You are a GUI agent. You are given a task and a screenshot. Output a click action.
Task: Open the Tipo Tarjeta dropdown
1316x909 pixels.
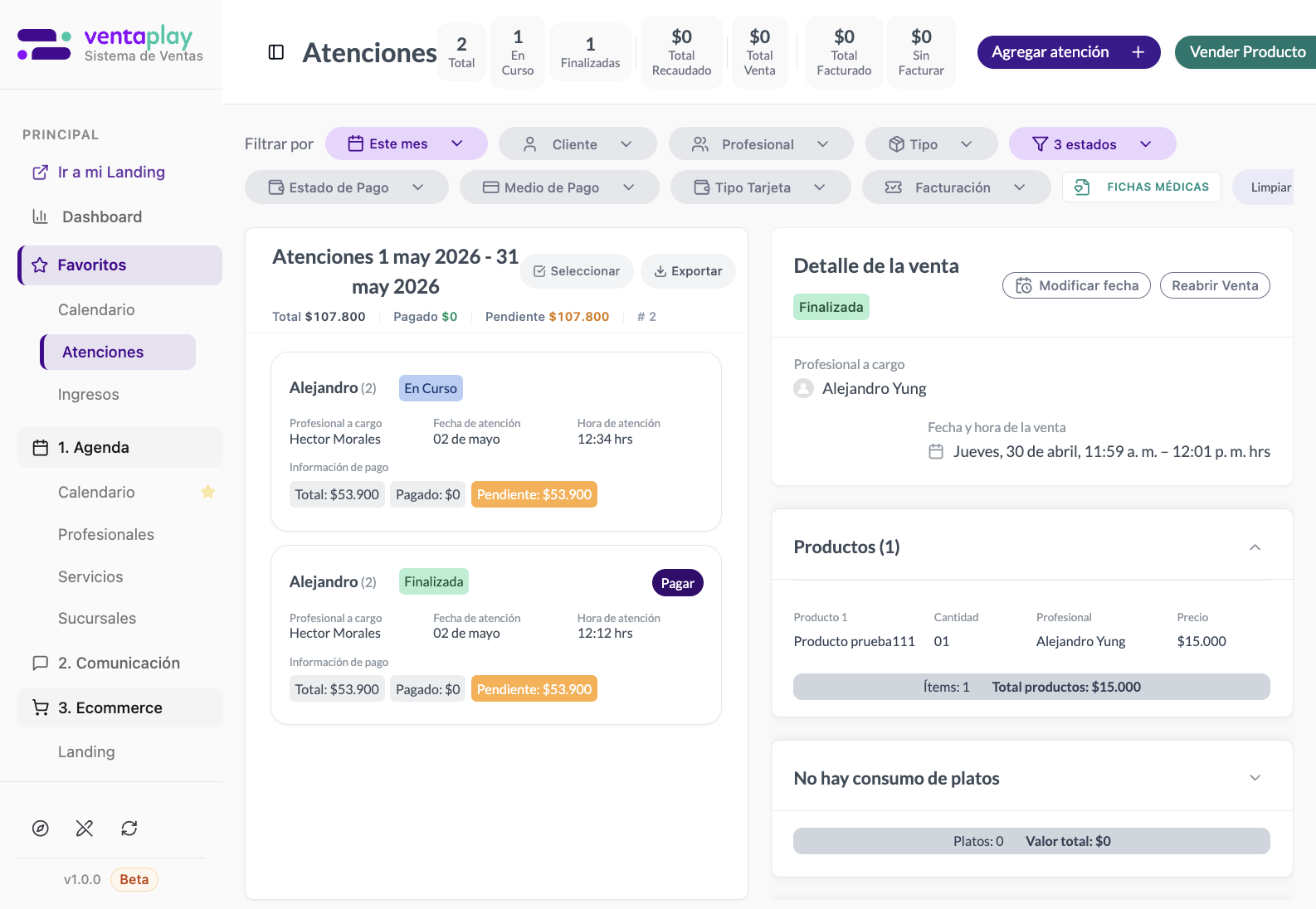point(761,187)
